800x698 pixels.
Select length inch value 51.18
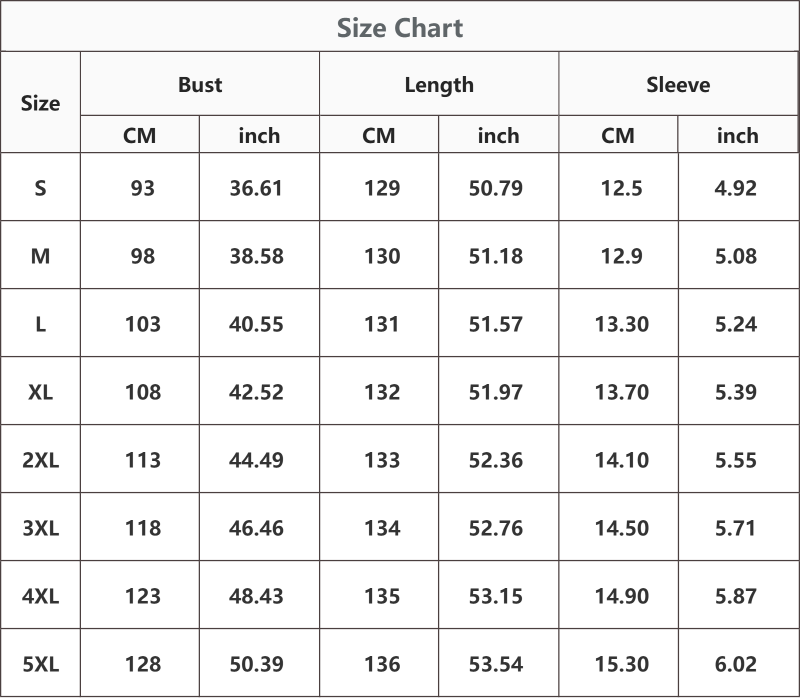click(496, 256)
